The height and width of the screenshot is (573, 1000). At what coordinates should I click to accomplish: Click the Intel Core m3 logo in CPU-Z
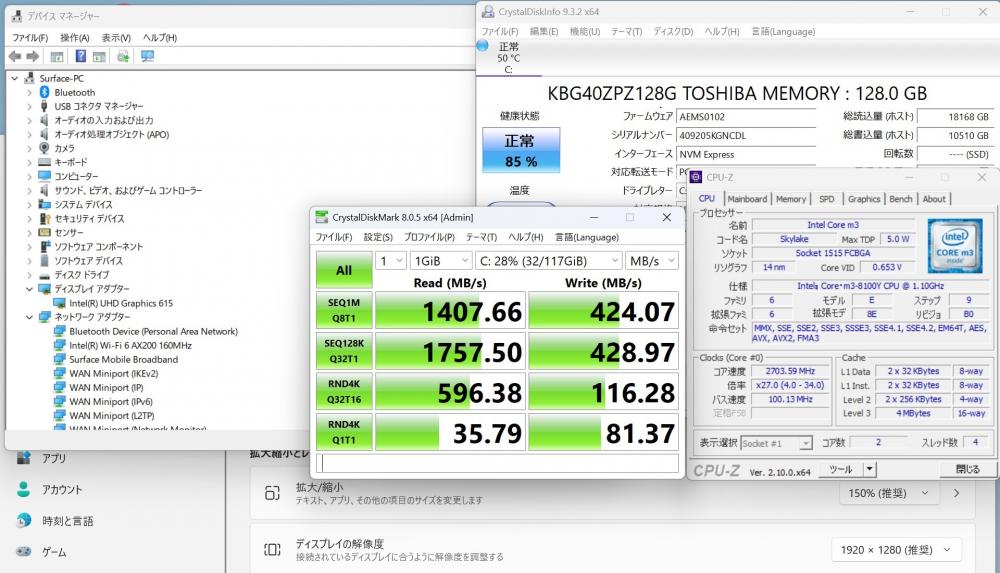click(x=955, y=246)
